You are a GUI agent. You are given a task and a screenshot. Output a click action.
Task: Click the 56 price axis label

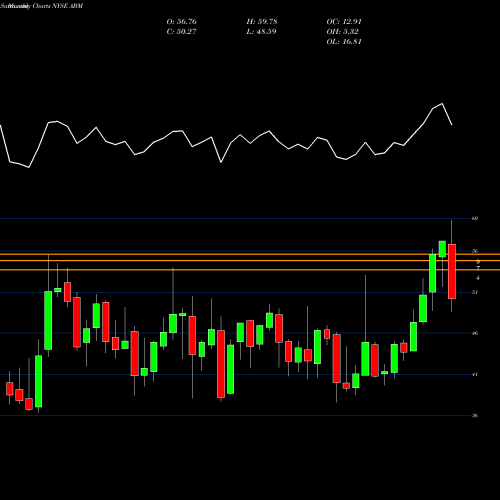click(475, 251)
